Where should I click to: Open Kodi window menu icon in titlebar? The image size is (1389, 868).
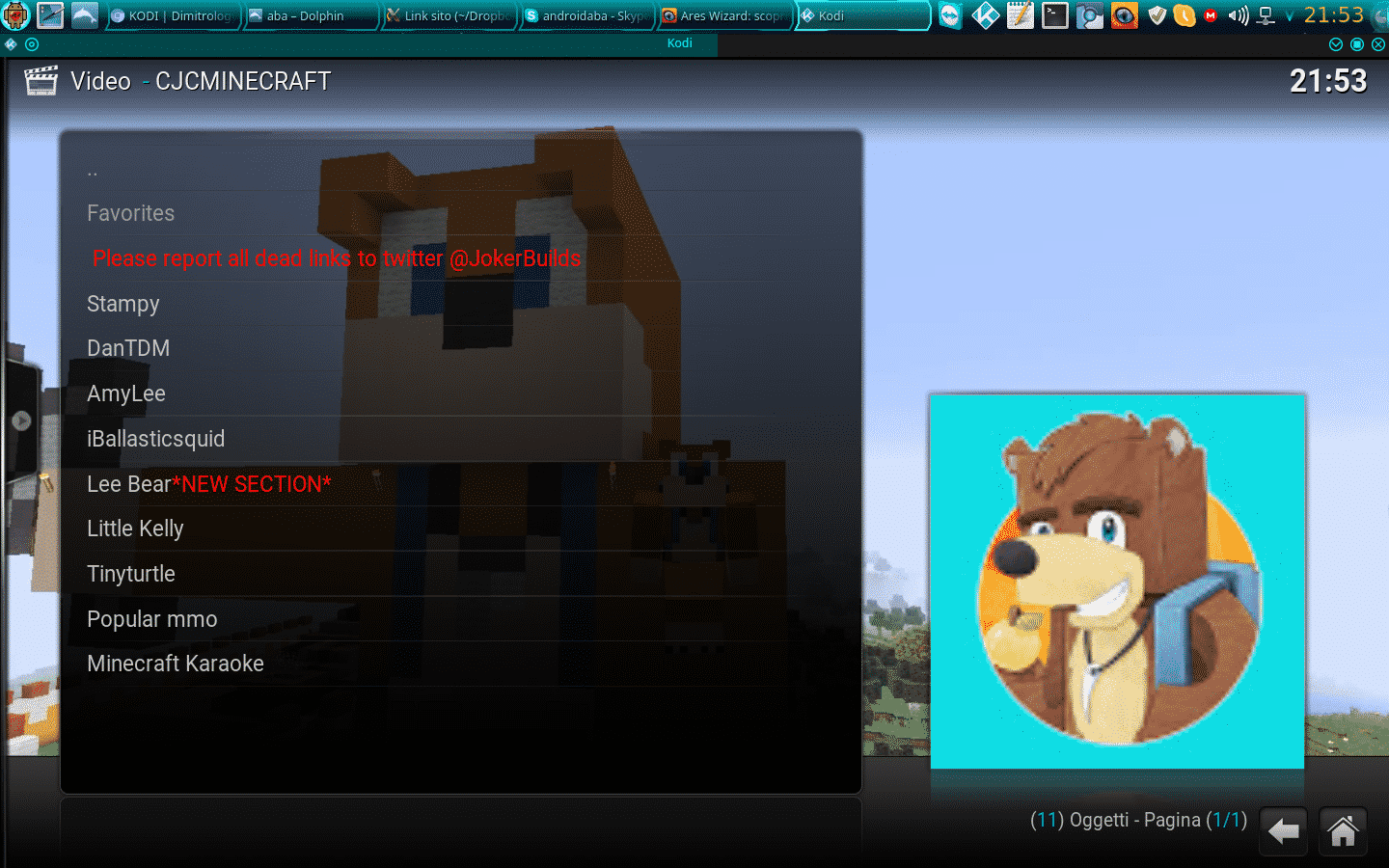pos(11,44)
